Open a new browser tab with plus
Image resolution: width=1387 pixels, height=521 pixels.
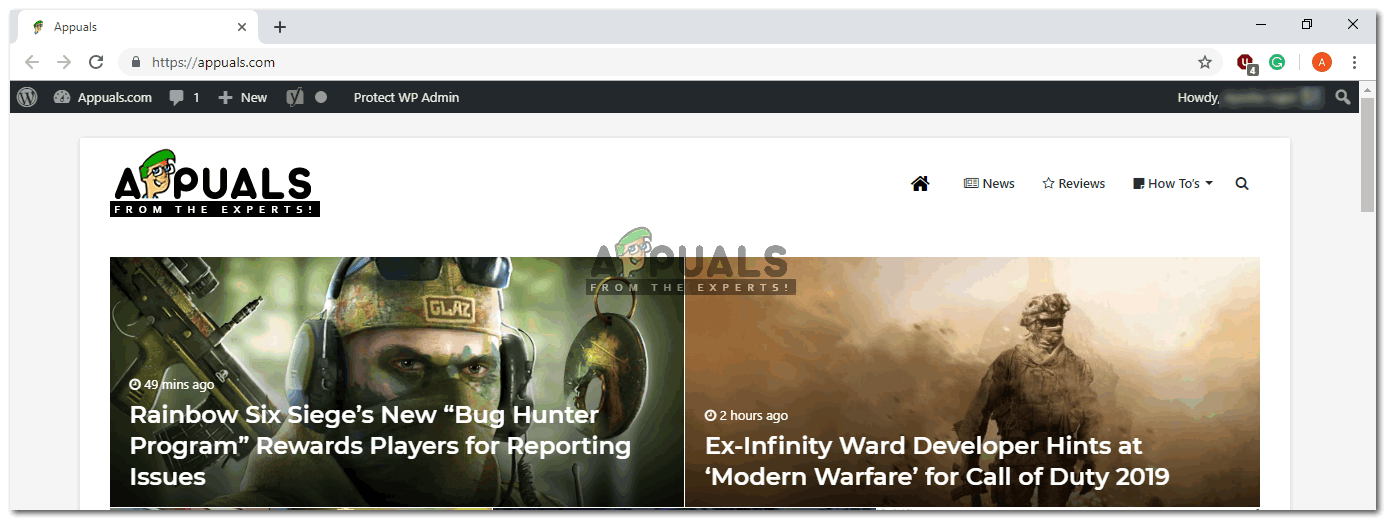tap(280, 27)
